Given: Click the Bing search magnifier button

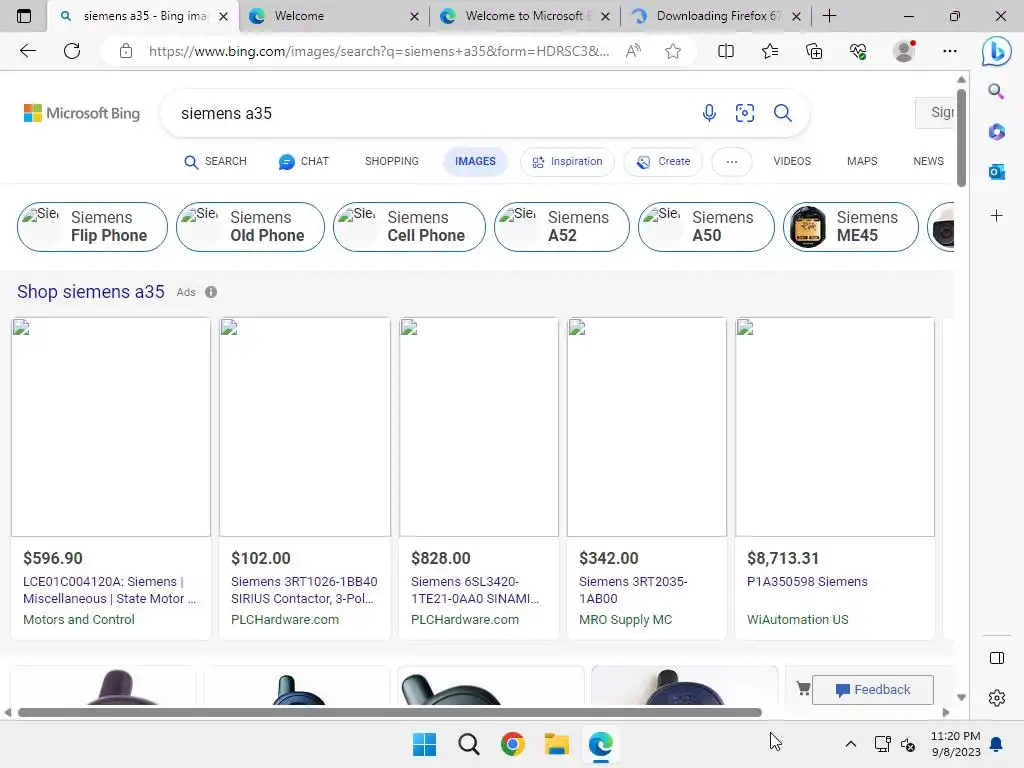Looking at the screenshot, I should coord(782,113).
